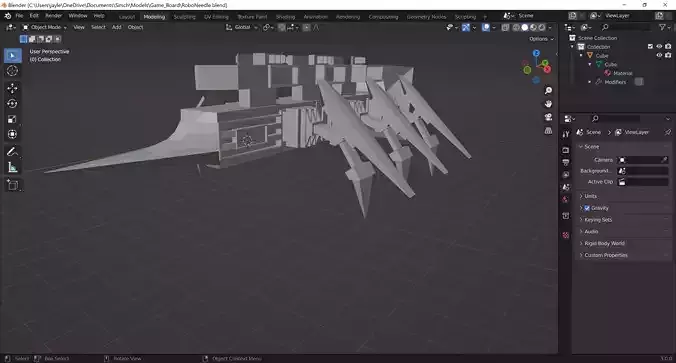Open the Output properties tab

click(x=566, y=163)
